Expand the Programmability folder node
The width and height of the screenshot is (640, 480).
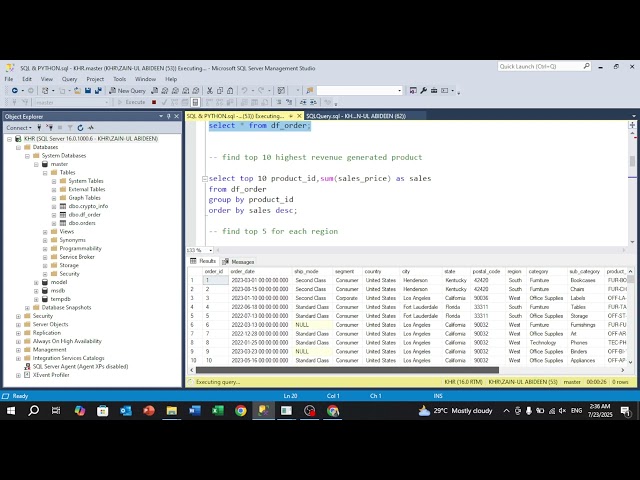point(45,249)
